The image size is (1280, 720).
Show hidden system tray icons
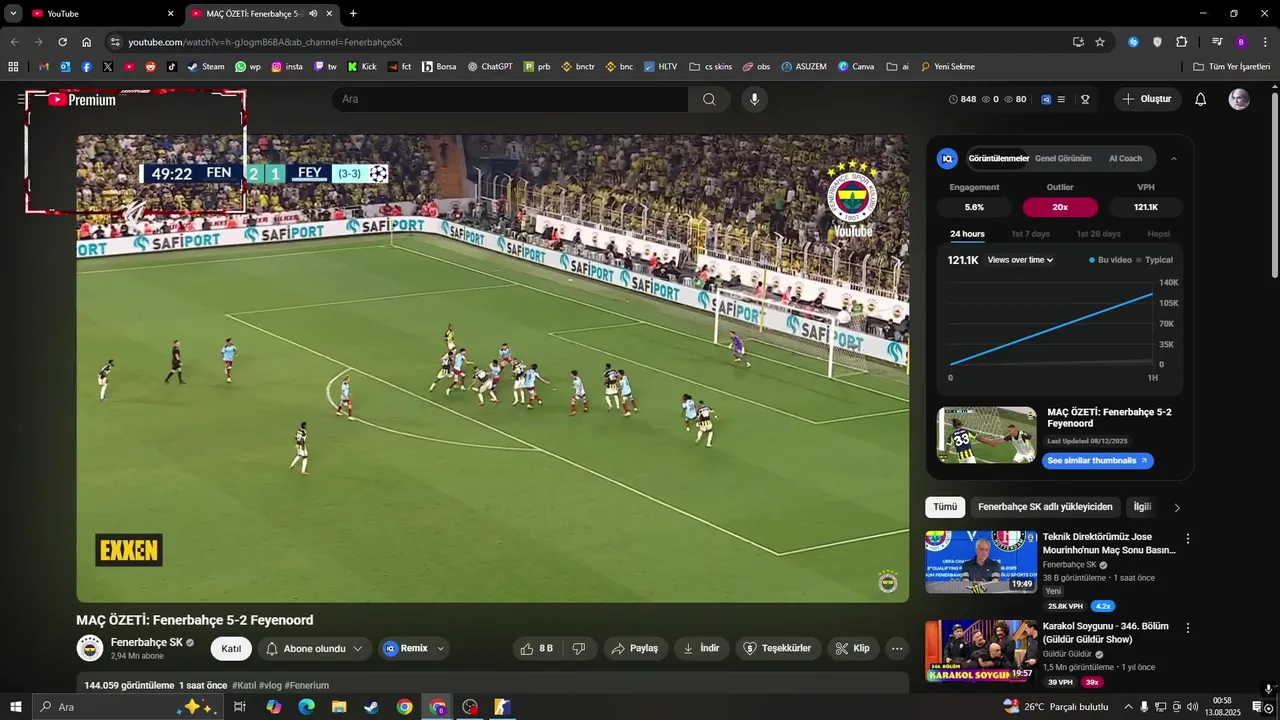pos(1129,707)
